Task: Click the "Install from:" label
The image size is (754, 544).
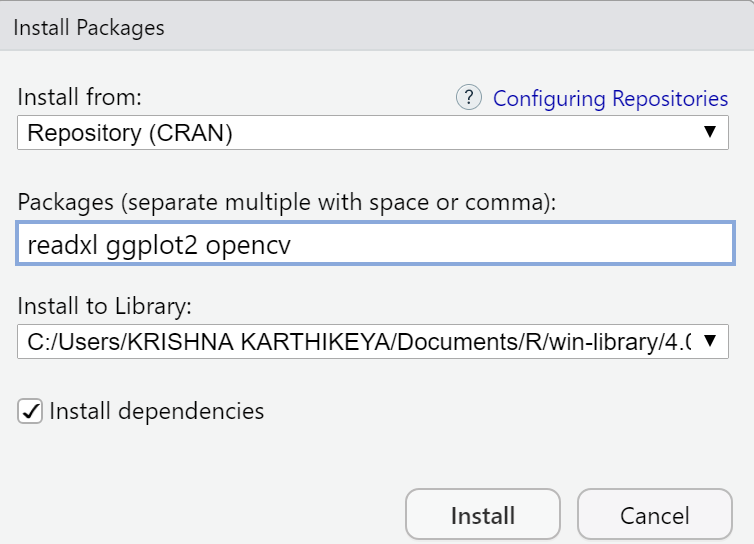Action: click(80, 98)
